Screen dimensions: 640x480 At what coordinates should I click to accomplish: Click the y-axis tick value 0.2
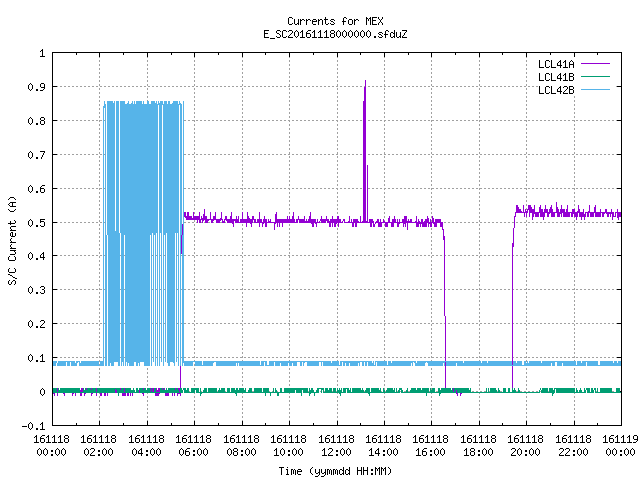pyautogui.click(x=36, y=324)
